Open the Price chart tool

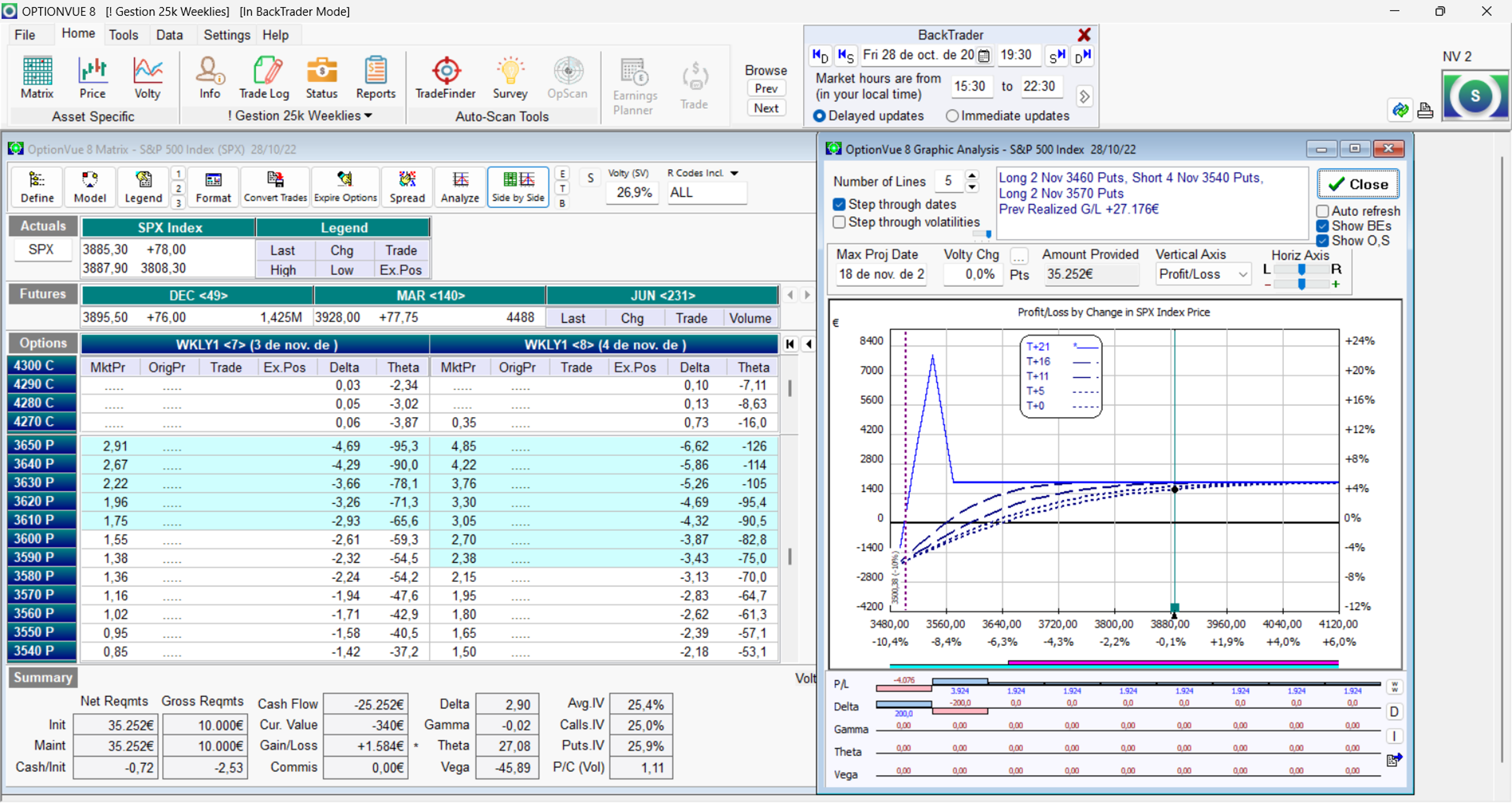coord(92,78)
